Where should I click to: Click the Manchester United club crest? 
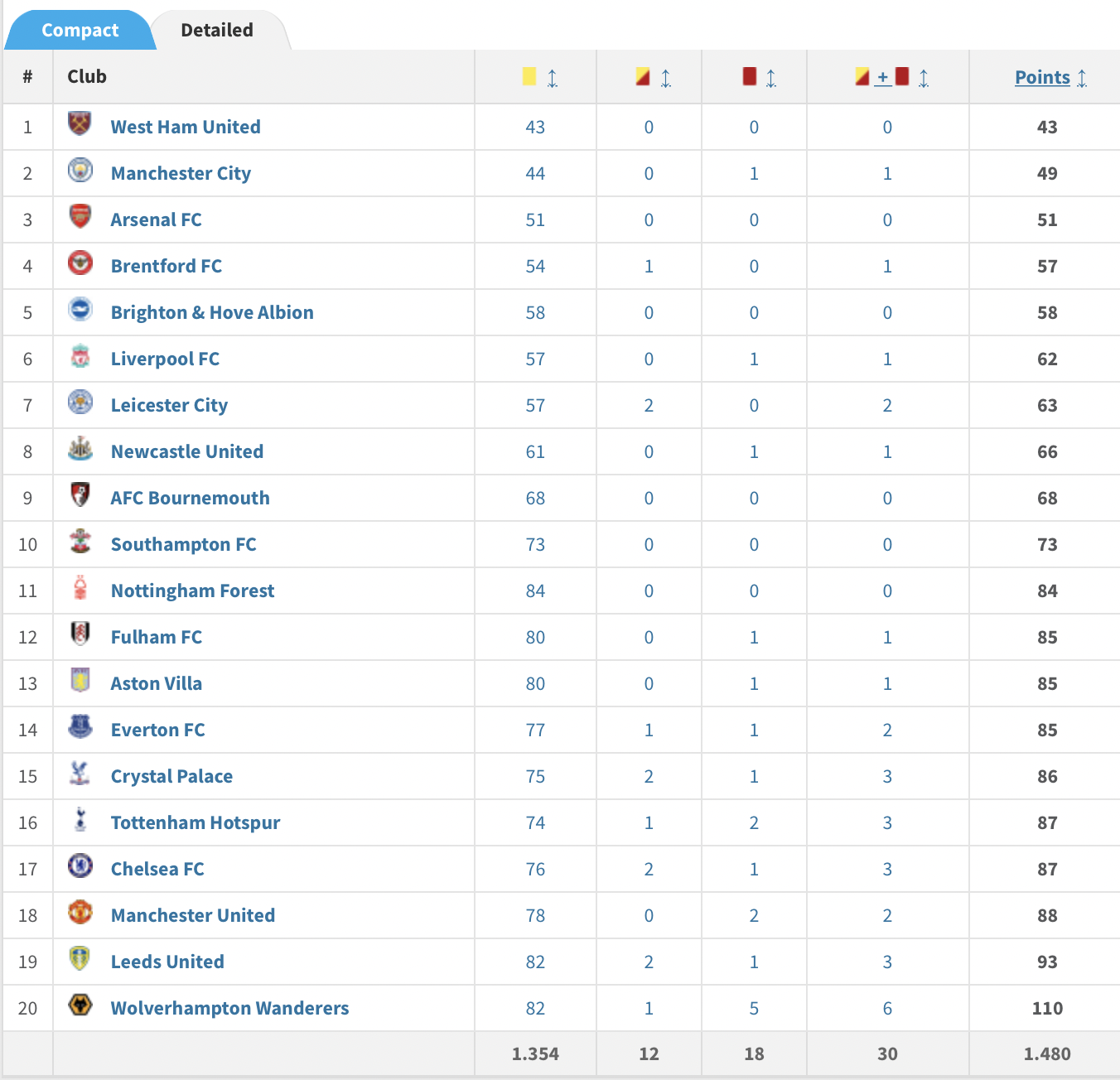coord(80,913)
